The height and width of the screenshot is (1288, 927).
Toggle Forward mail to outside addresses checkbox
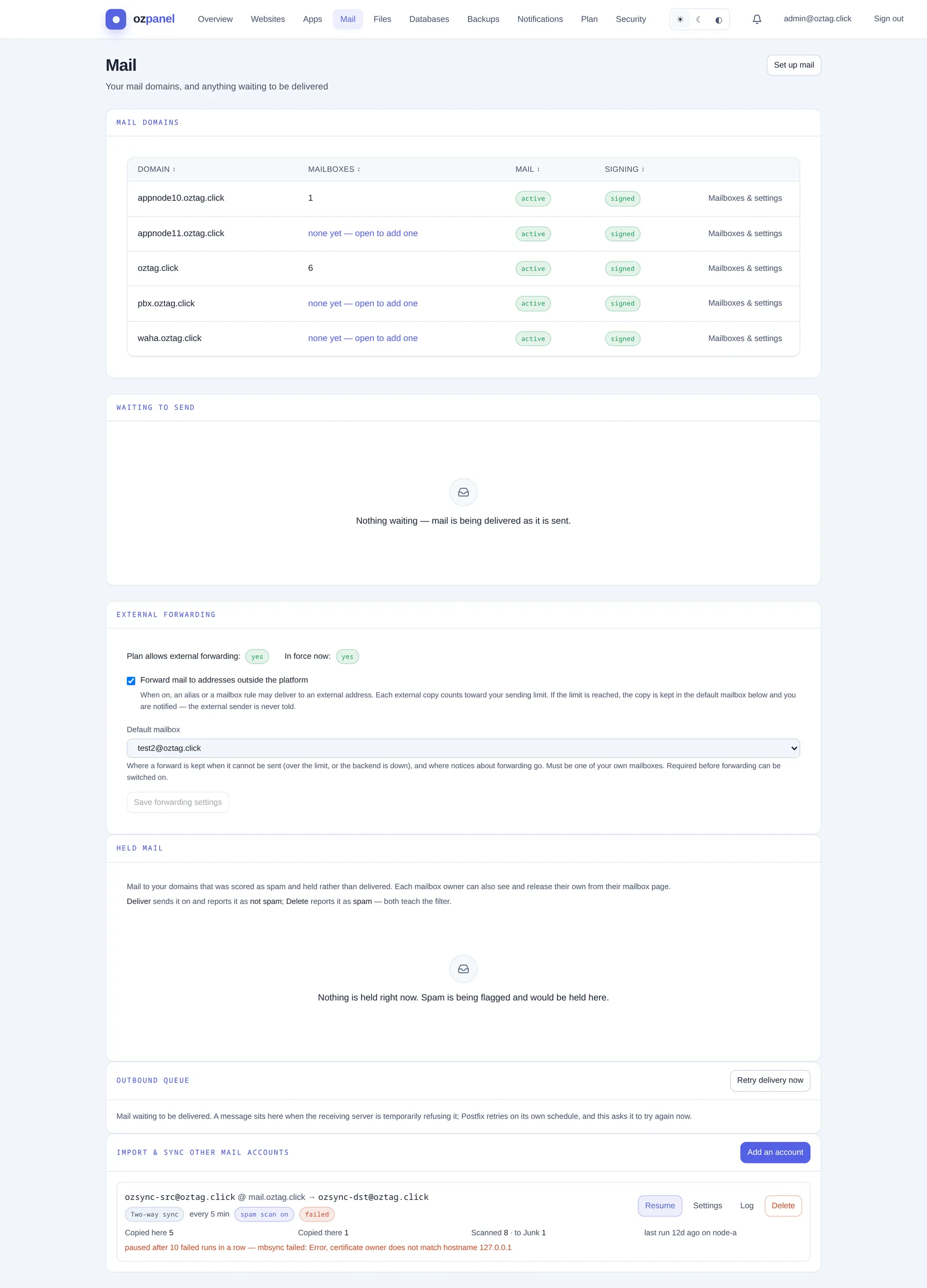(131, 681)
